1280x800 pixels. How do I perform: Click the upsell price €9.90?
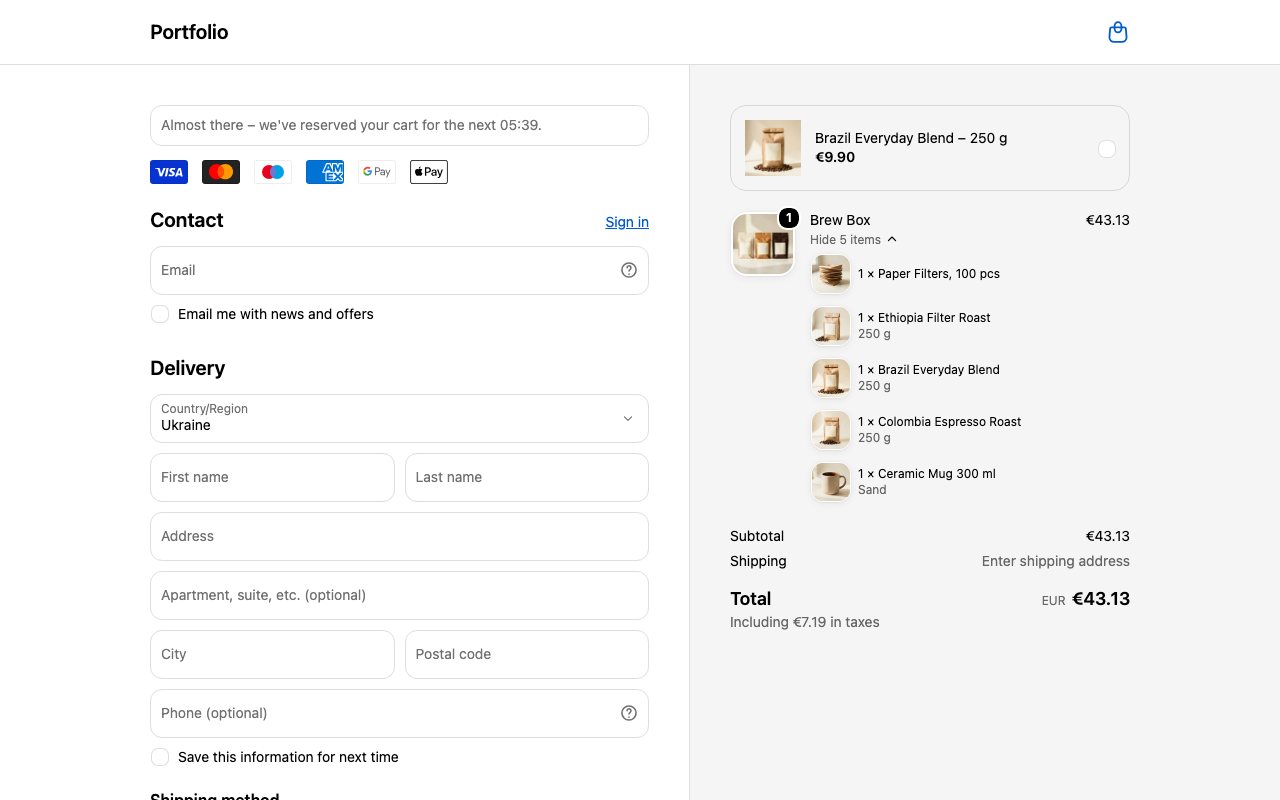point(835,157)
